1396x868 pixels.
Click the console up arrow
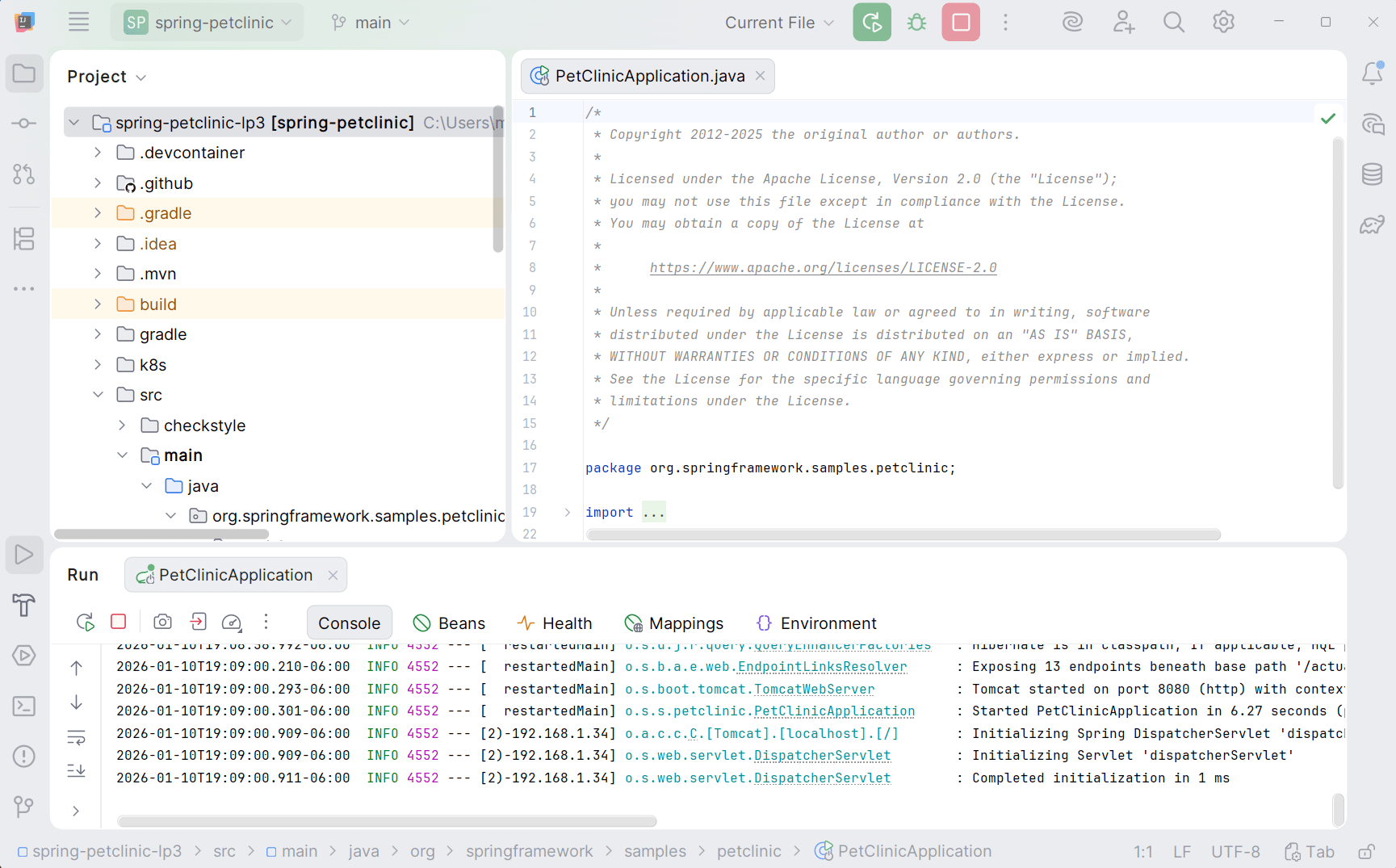coord(76,668)
